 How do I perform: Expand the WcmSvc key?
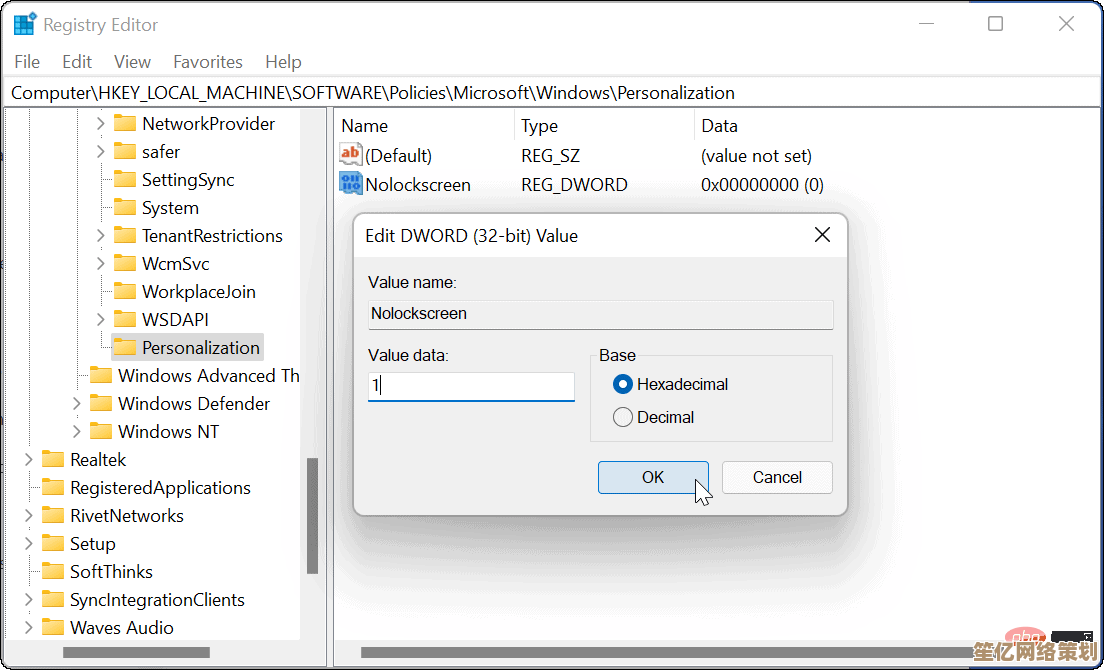(x=101, y=264)
